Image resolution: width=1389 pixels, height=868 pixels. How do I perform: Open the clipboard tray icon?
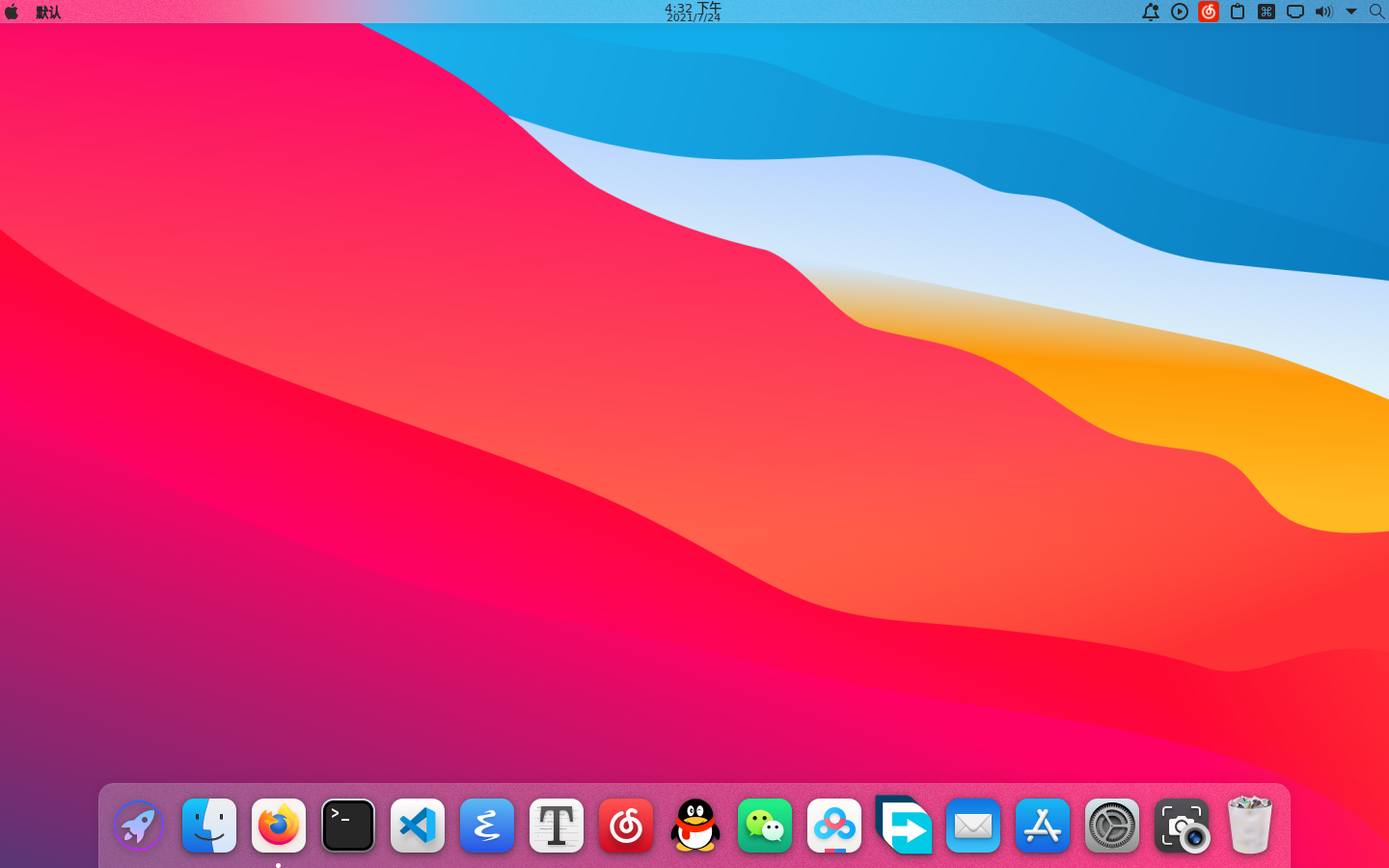[1238, 12]
